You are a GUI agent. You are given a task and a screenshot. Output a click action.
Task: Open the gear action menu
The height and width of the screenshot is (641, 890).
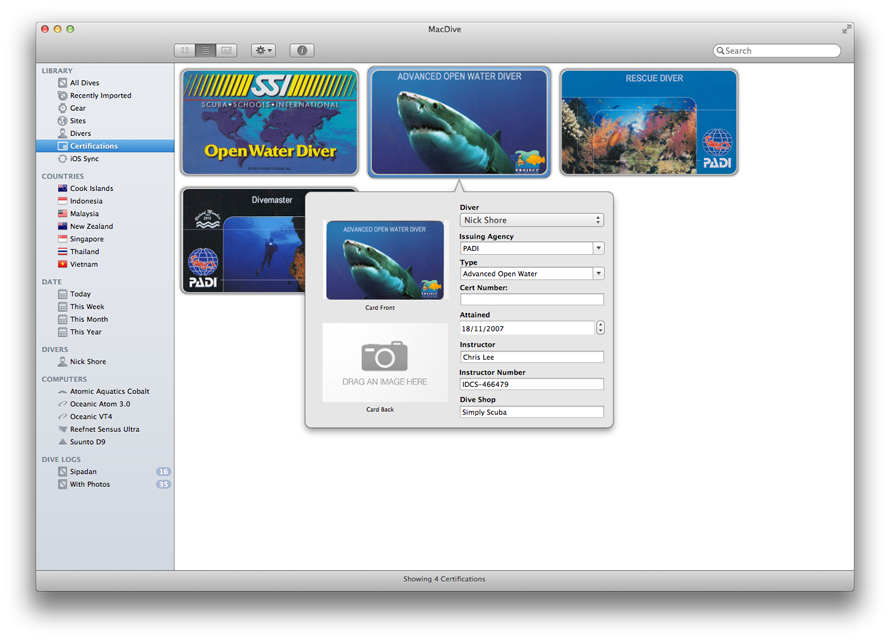point(263,51)
